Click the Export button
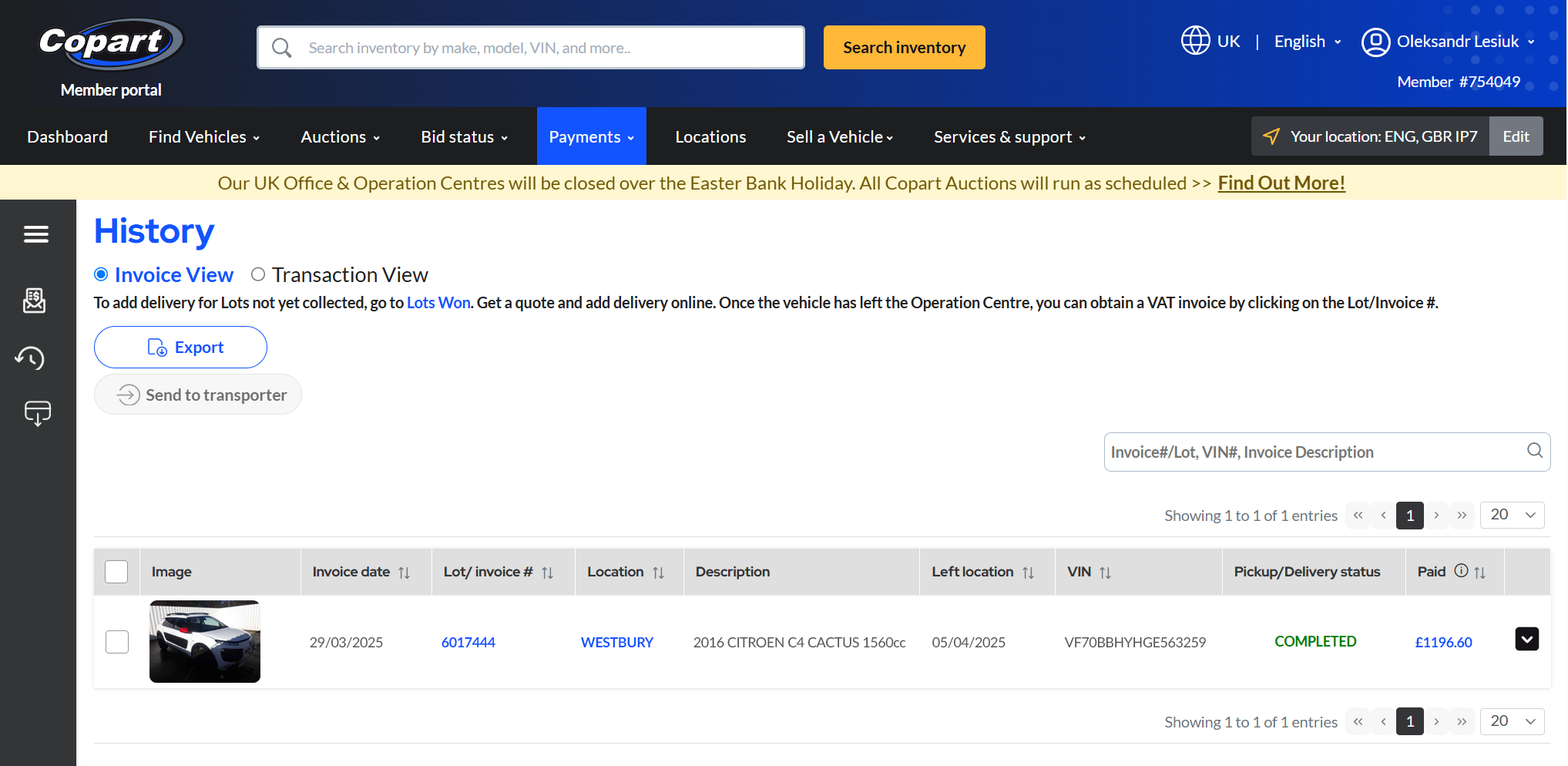The image size is (1568, 766). click(180, 348)
